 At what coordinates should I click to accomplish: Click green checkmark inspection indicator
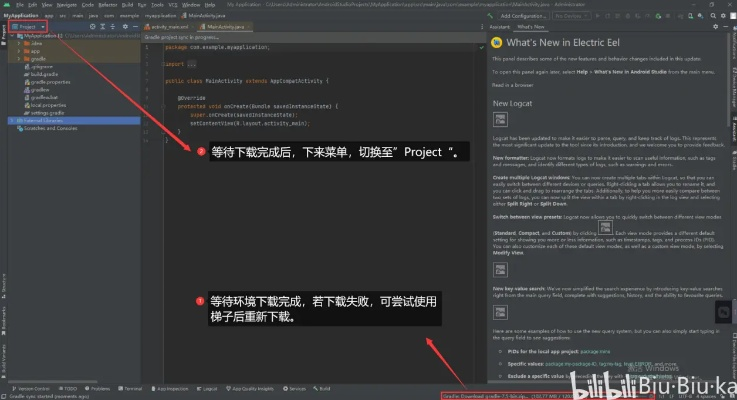click(x=481, y=47)
